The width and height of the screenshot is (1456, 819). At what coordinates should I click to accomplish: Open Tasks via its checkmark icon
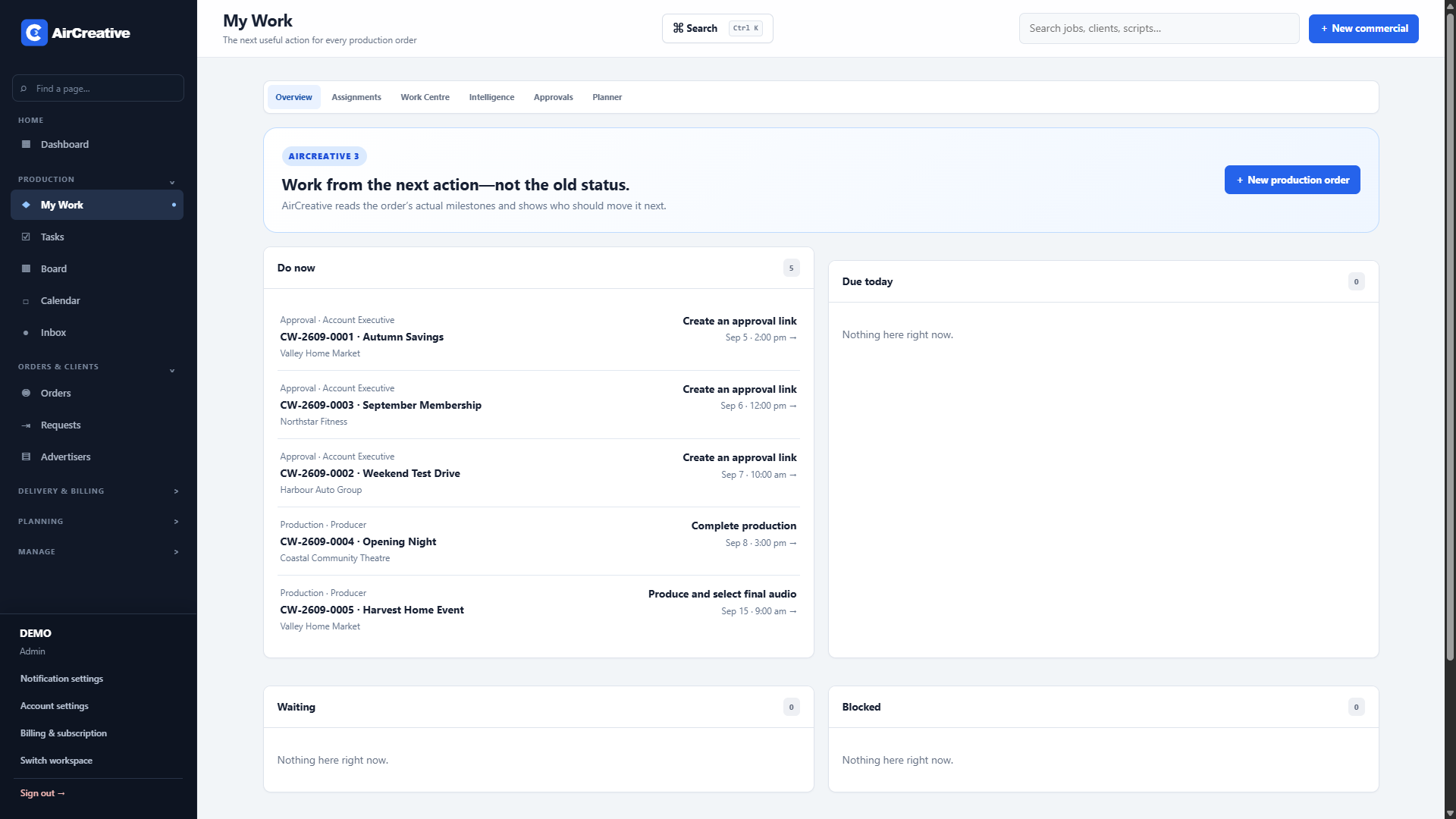pyautogui.click(x=26, y=237)
